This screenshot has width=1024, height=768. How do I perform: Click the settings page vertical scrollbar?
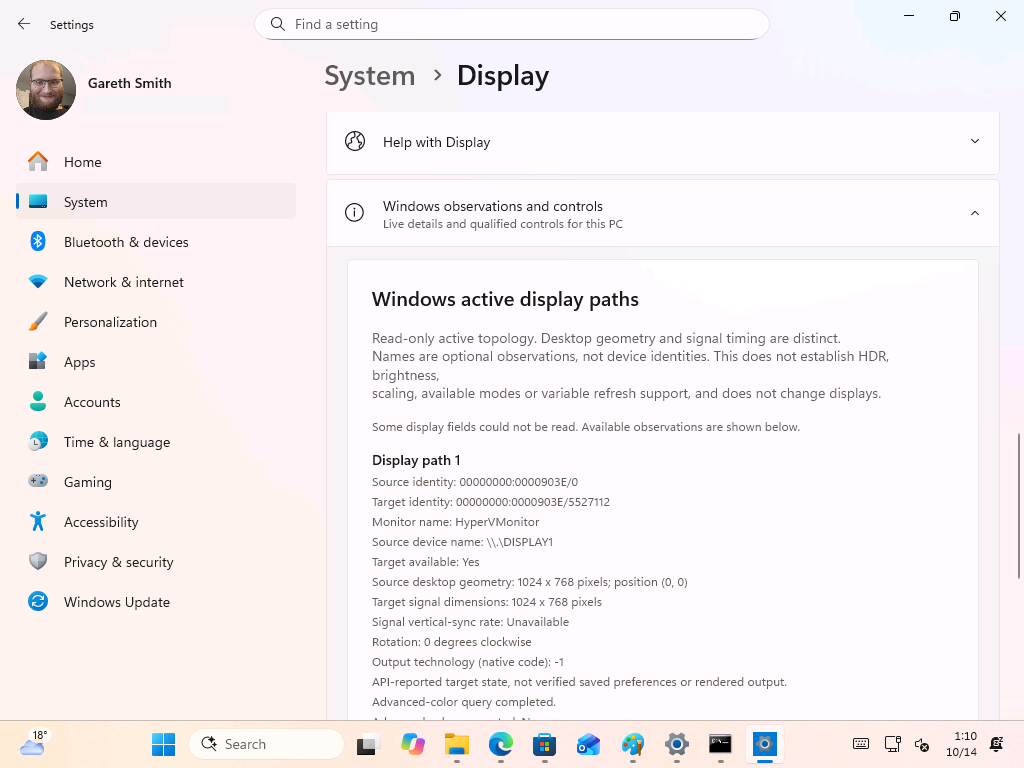1018,505
